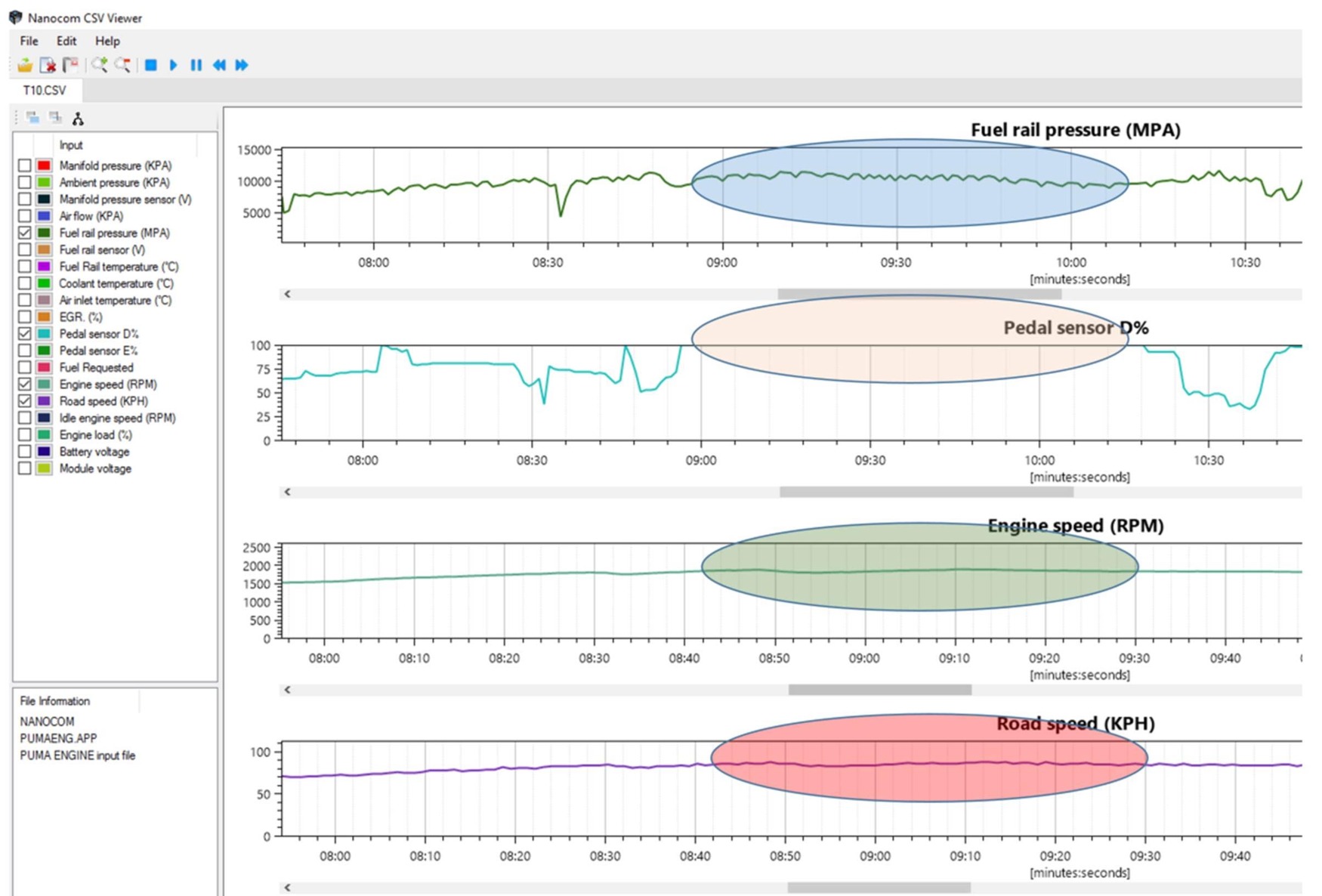Uncheck Road speed (KPH) checkbox
The image size is (1322, 896).
pyautogui.click(x=25, y=401)
